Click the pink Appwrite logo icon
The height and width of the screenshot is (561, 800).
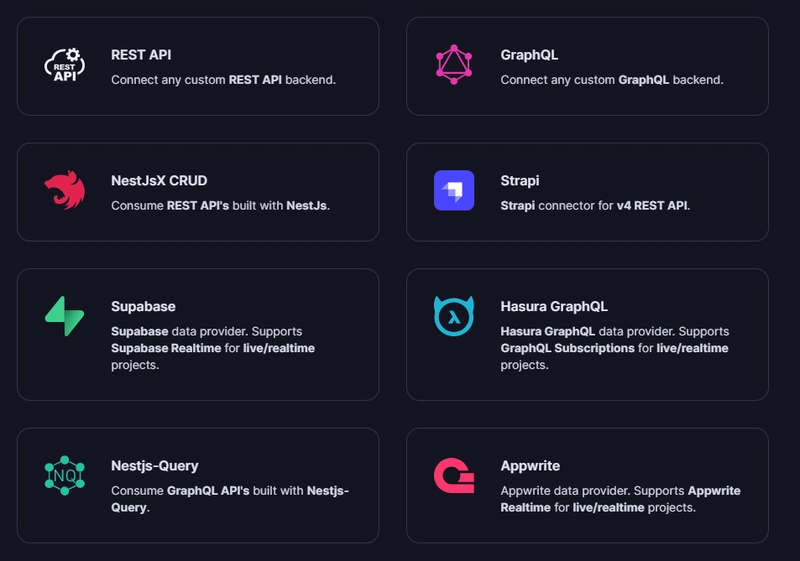[454, 475]
